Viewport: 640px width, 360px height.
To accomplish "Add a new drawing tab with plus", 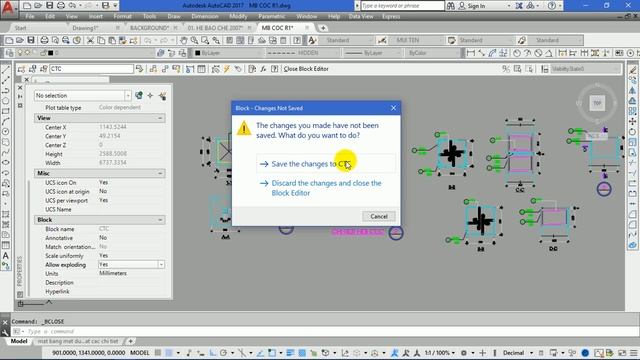I will click(323, 28).
